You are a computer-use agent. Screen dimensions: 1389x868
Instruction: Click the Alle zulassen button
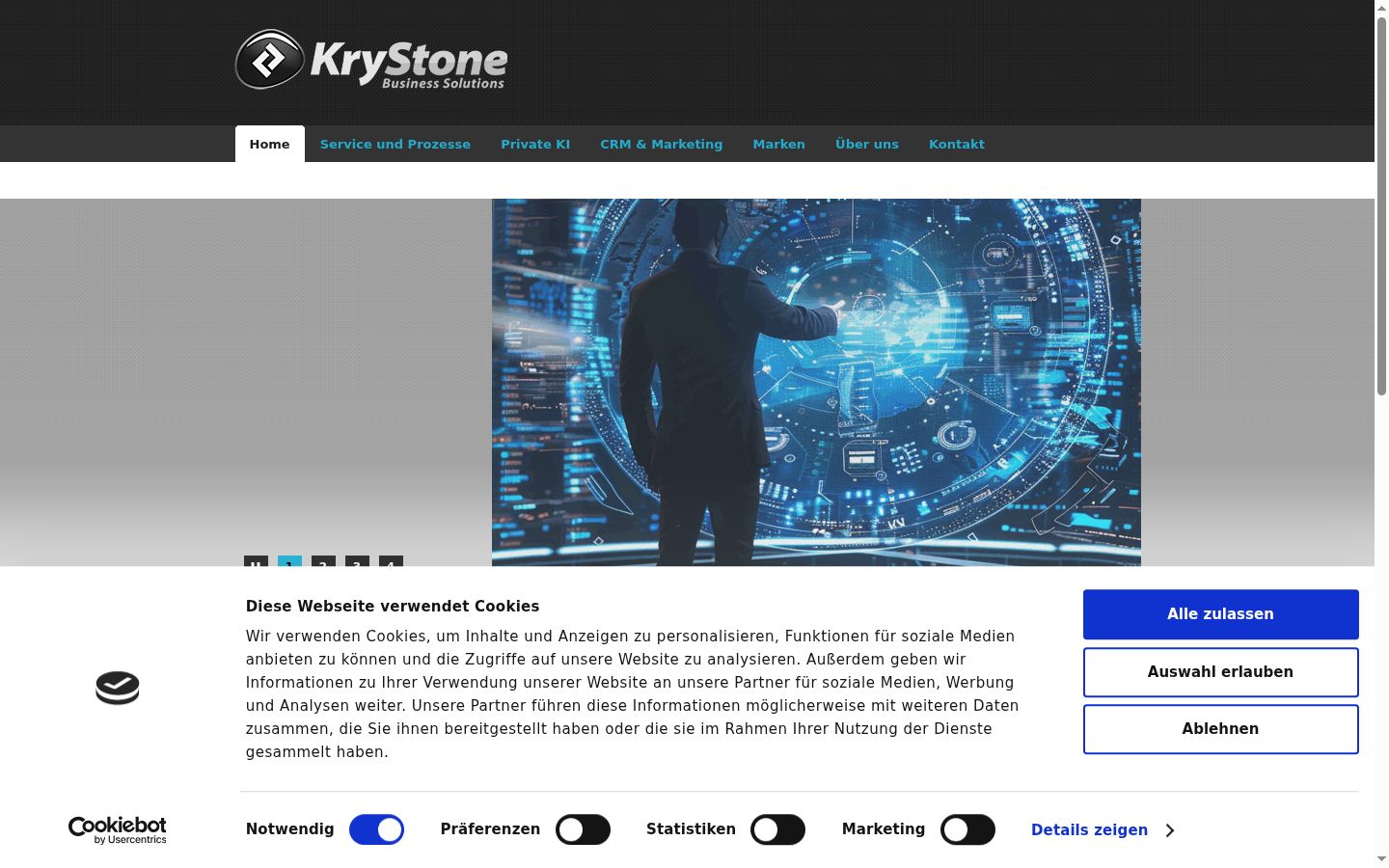pyautogui.click(x=1221, y=614)
